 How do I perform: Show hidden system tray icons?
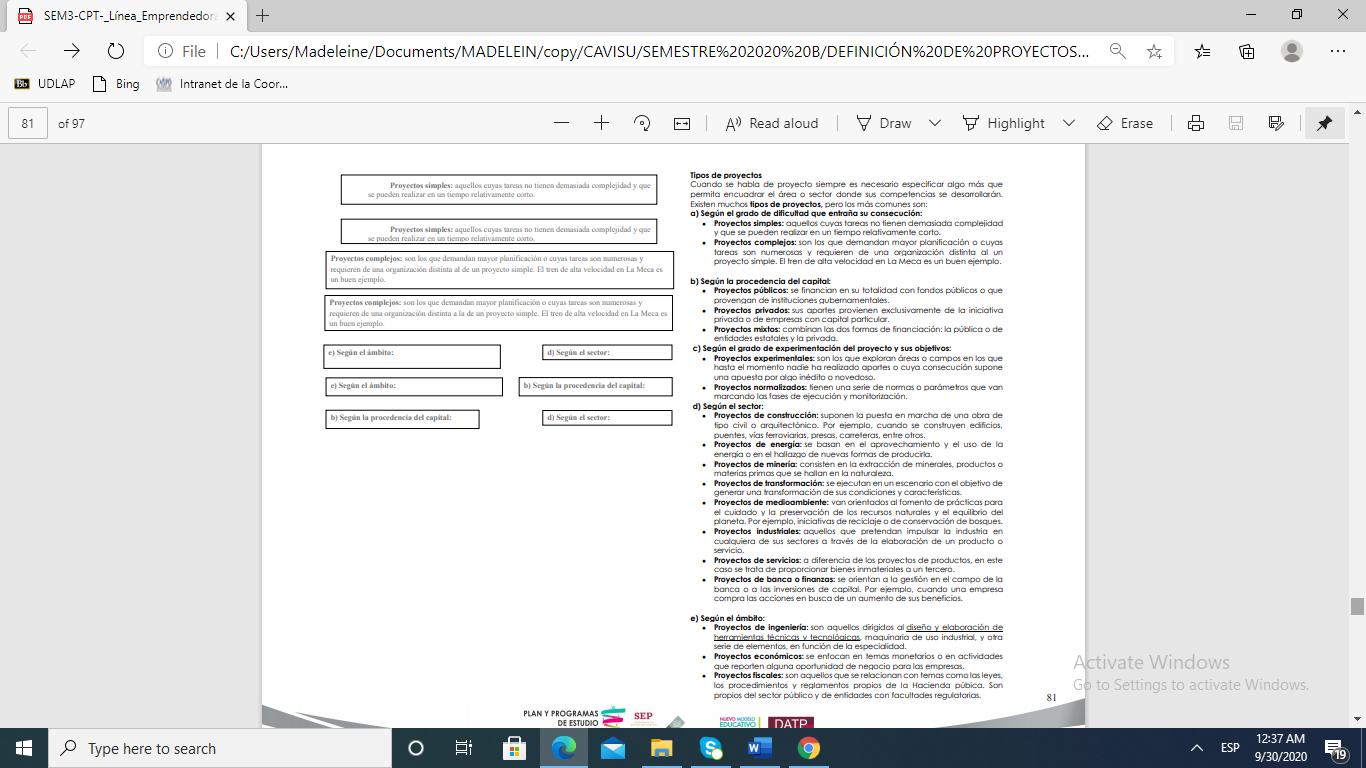click(1196, 748)
